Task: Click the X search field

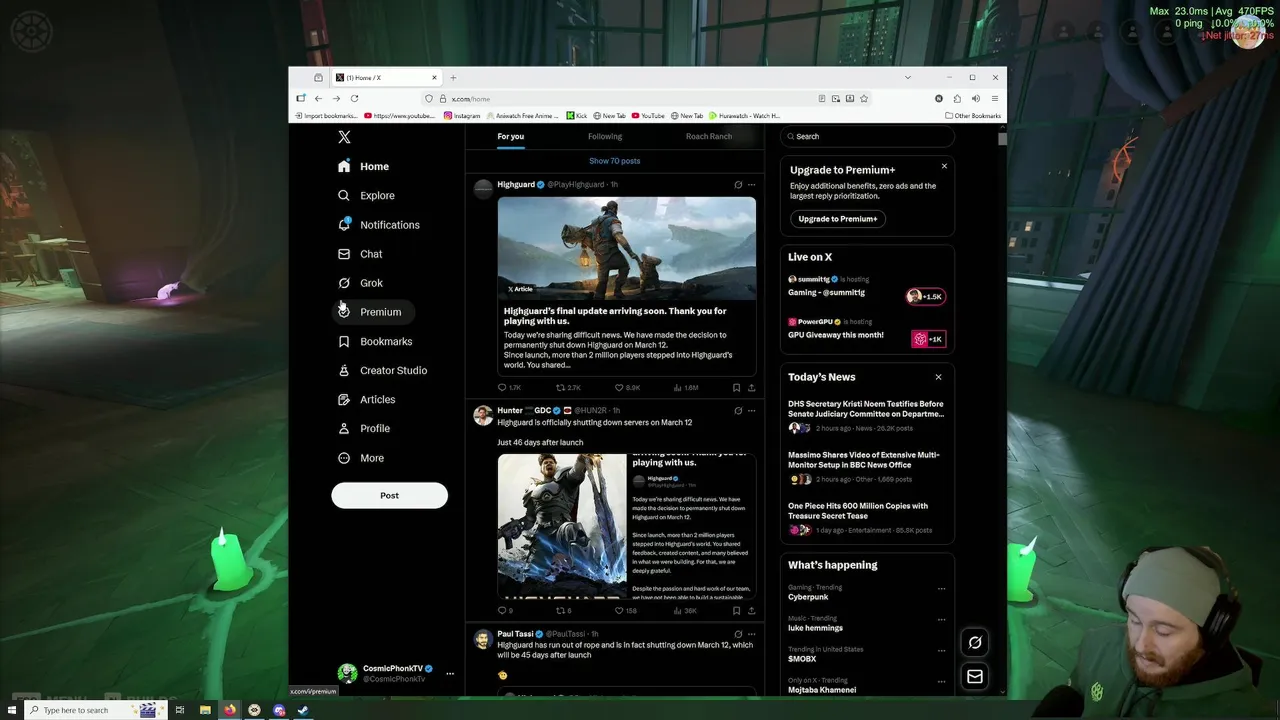Action: tap(866, 136)
